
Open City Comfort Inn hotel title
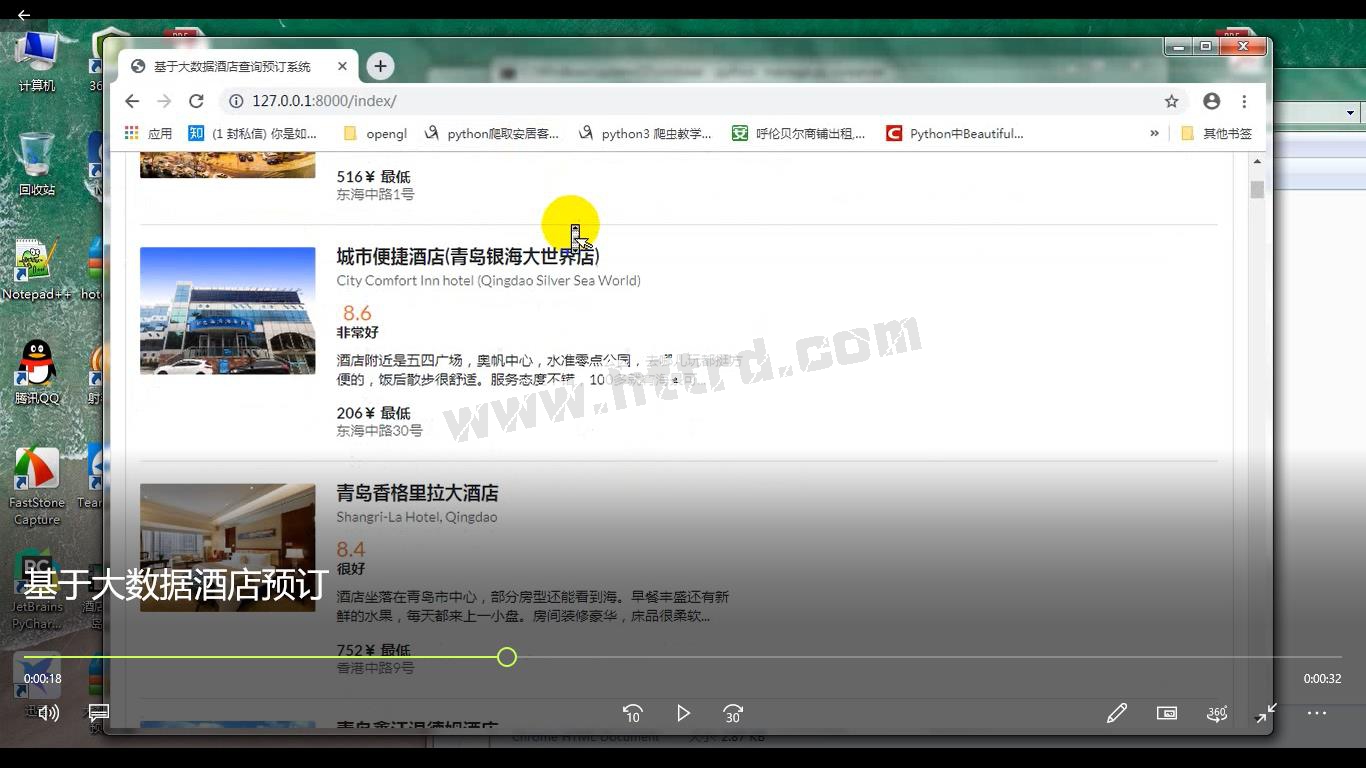click(x=468, y=256)
